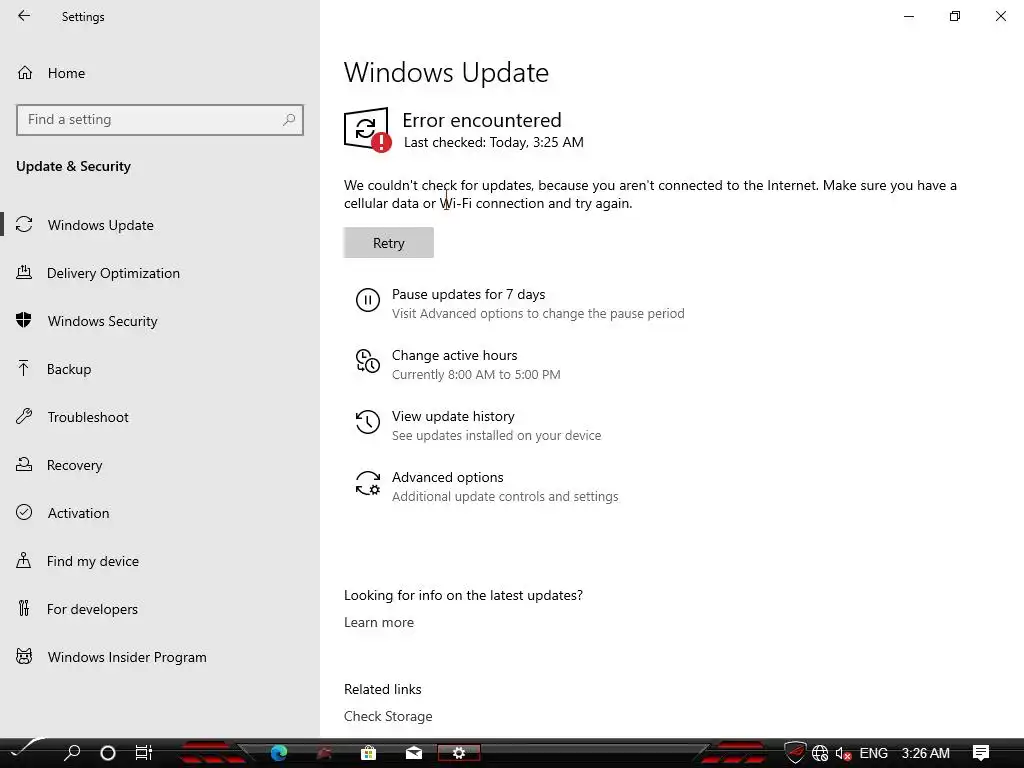The image size is (1024, 768).
Task: Click the muted volume tray icon
Action: [843, 753]
